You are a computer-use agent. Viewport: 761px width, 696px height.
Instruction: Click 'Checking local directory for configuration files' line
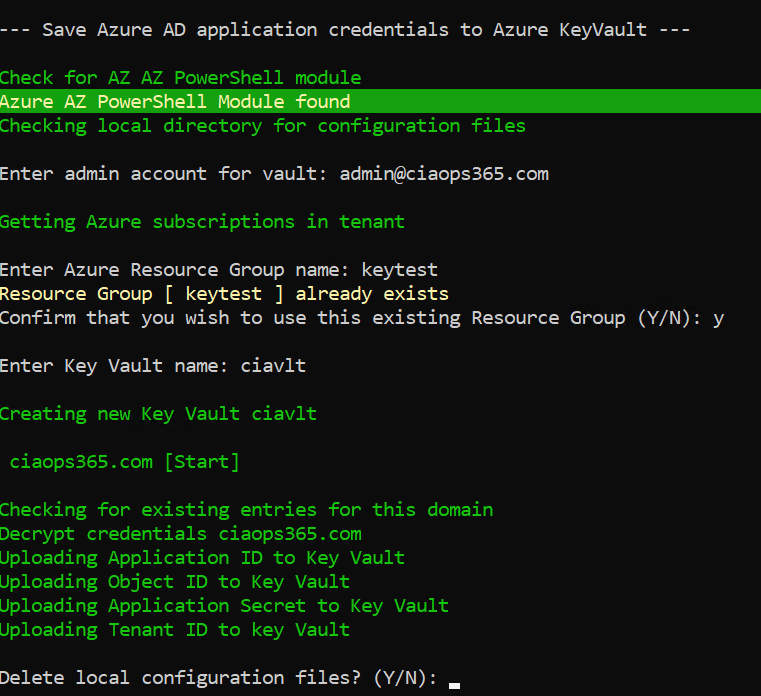click(x=262, y=126)
